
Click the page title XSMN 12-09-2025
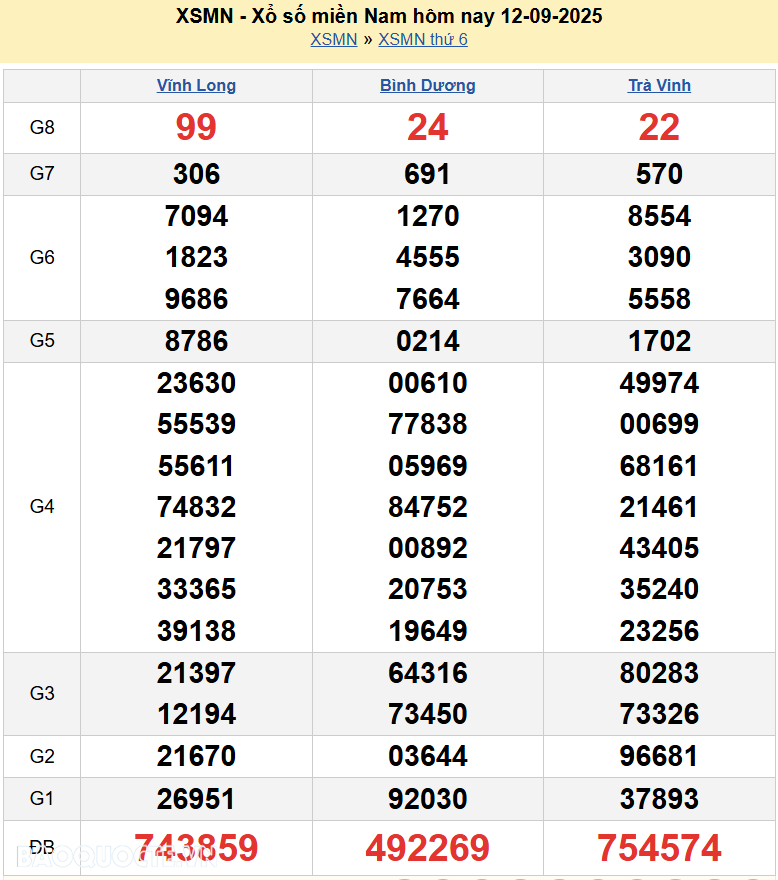point(388,16)
